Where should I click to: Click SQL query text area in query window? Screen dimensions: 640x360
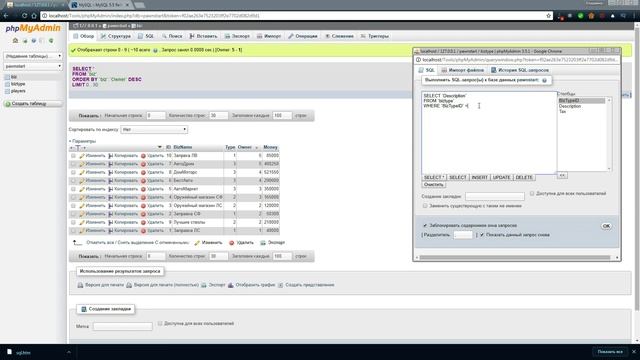tap(489, 133)
